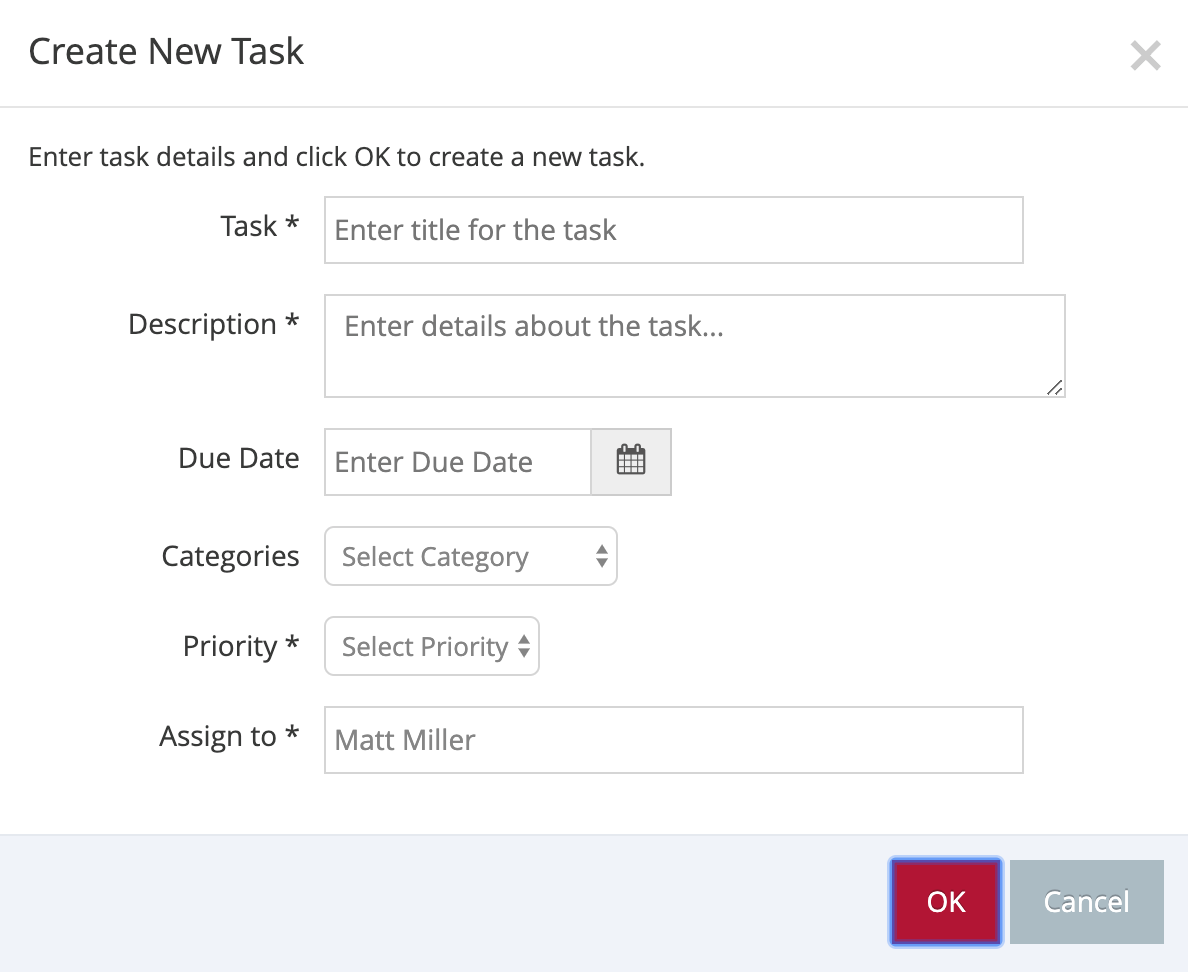Click the "Categories" label
The width and height of the screenshot is (1188, 972).
230,557
